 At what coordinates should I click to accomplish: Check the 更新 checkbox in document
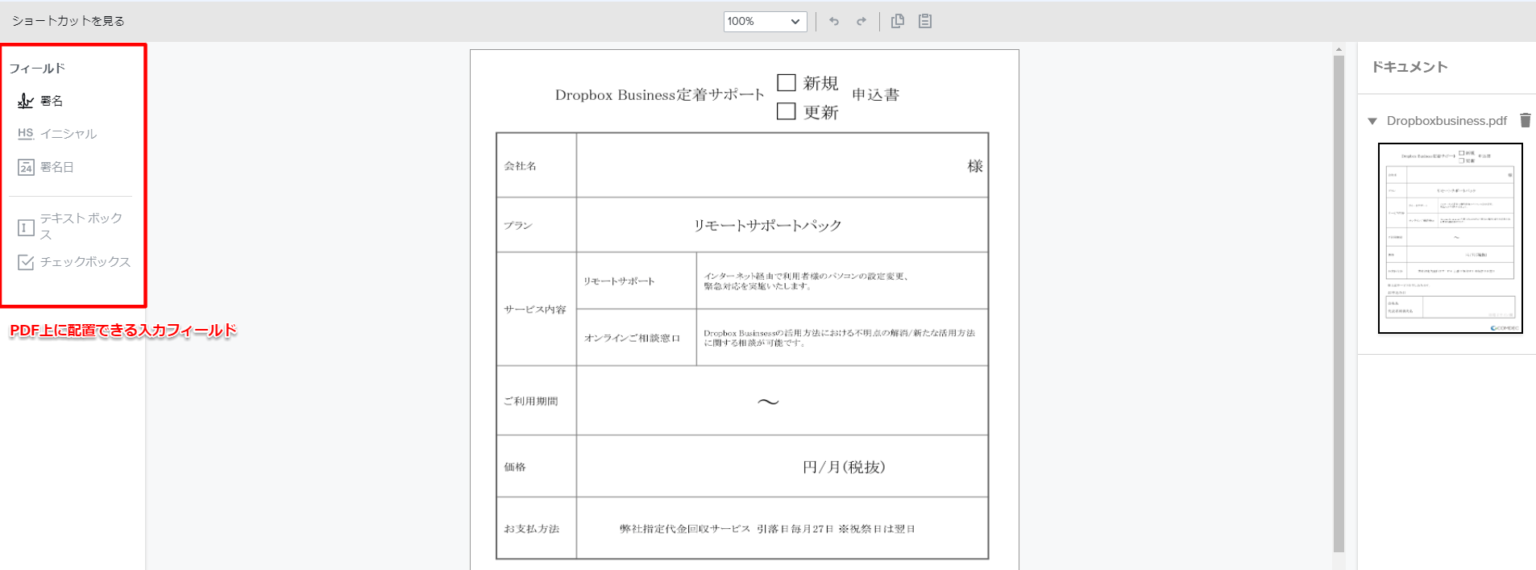(786, 112)
